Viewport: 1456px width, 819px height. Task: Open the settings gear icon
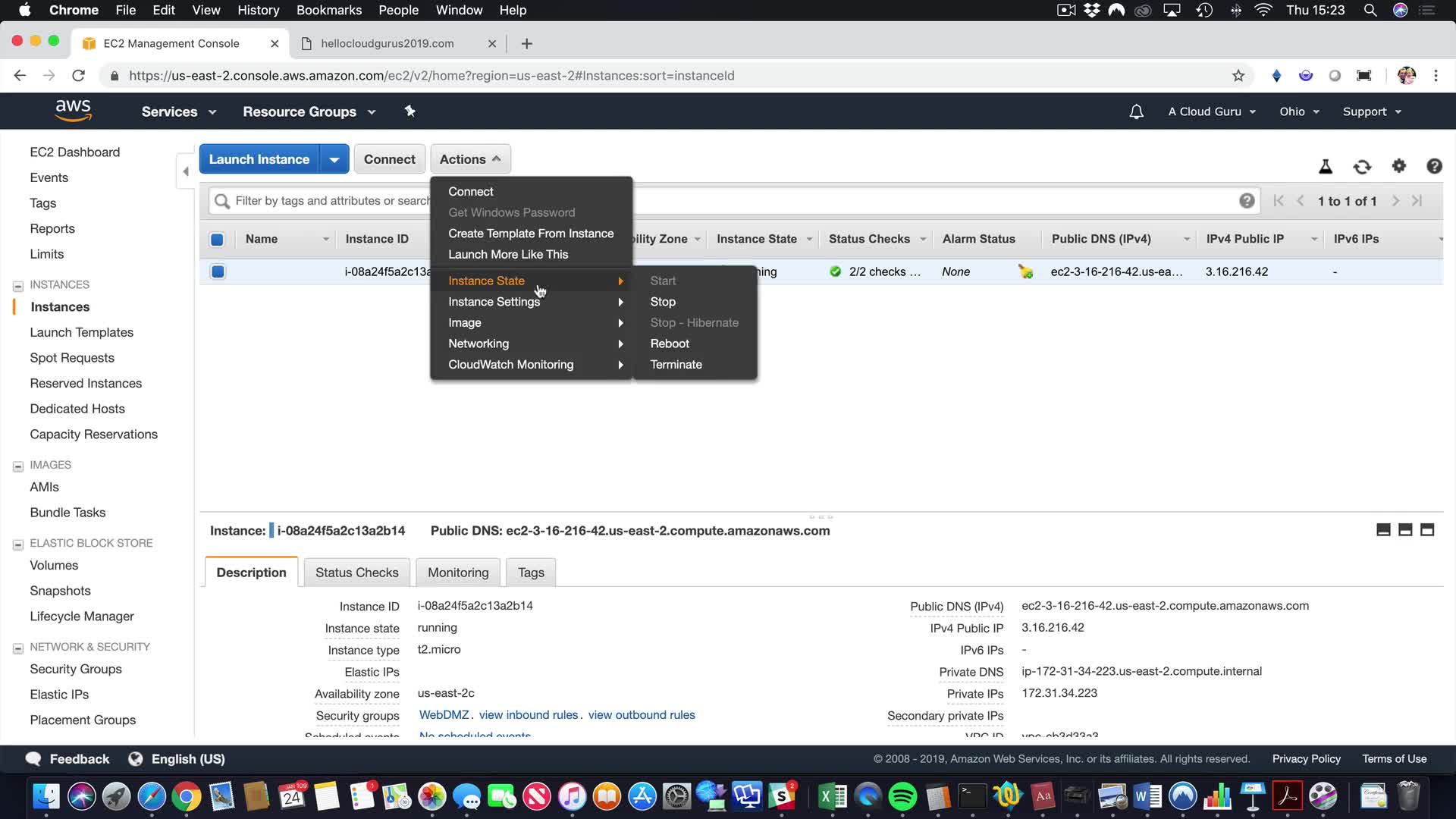click(x=1398, y=166)
